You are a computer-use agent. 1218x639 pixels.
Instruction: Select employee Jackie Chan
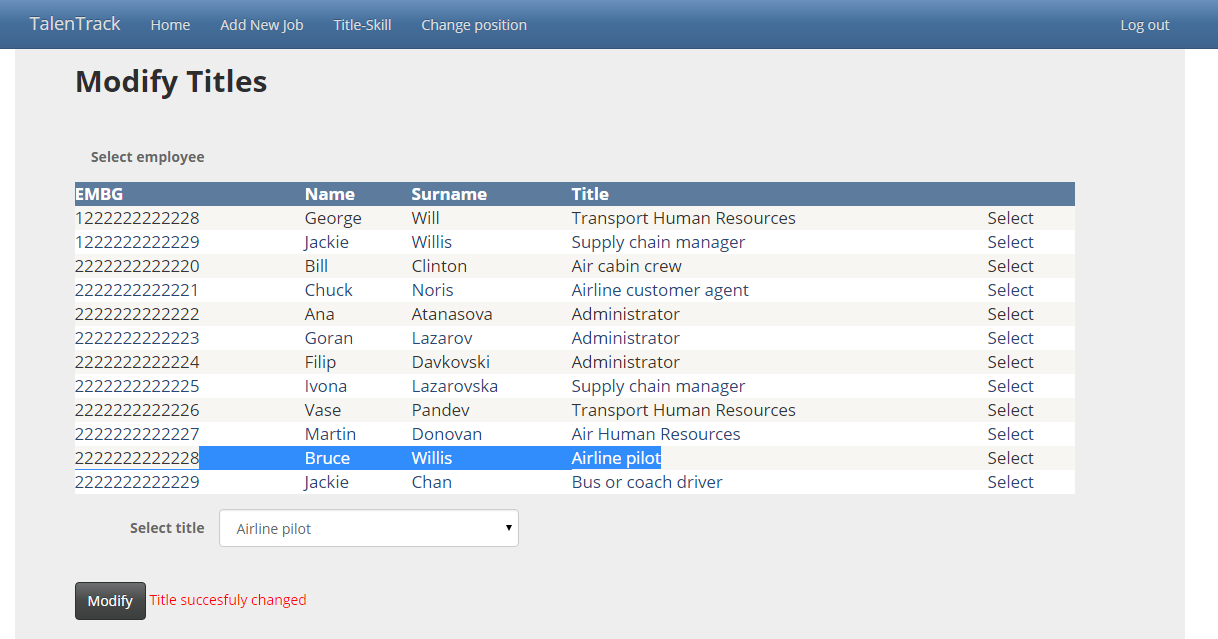[1010, 482]
